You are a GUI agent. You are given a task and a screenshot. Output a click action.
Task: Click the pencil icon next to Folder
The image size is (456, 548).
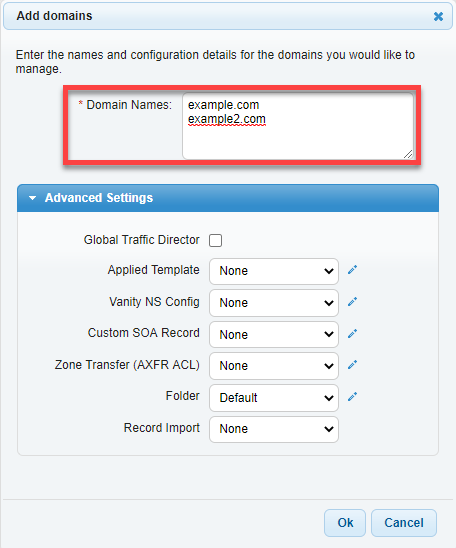coord(352,397)
